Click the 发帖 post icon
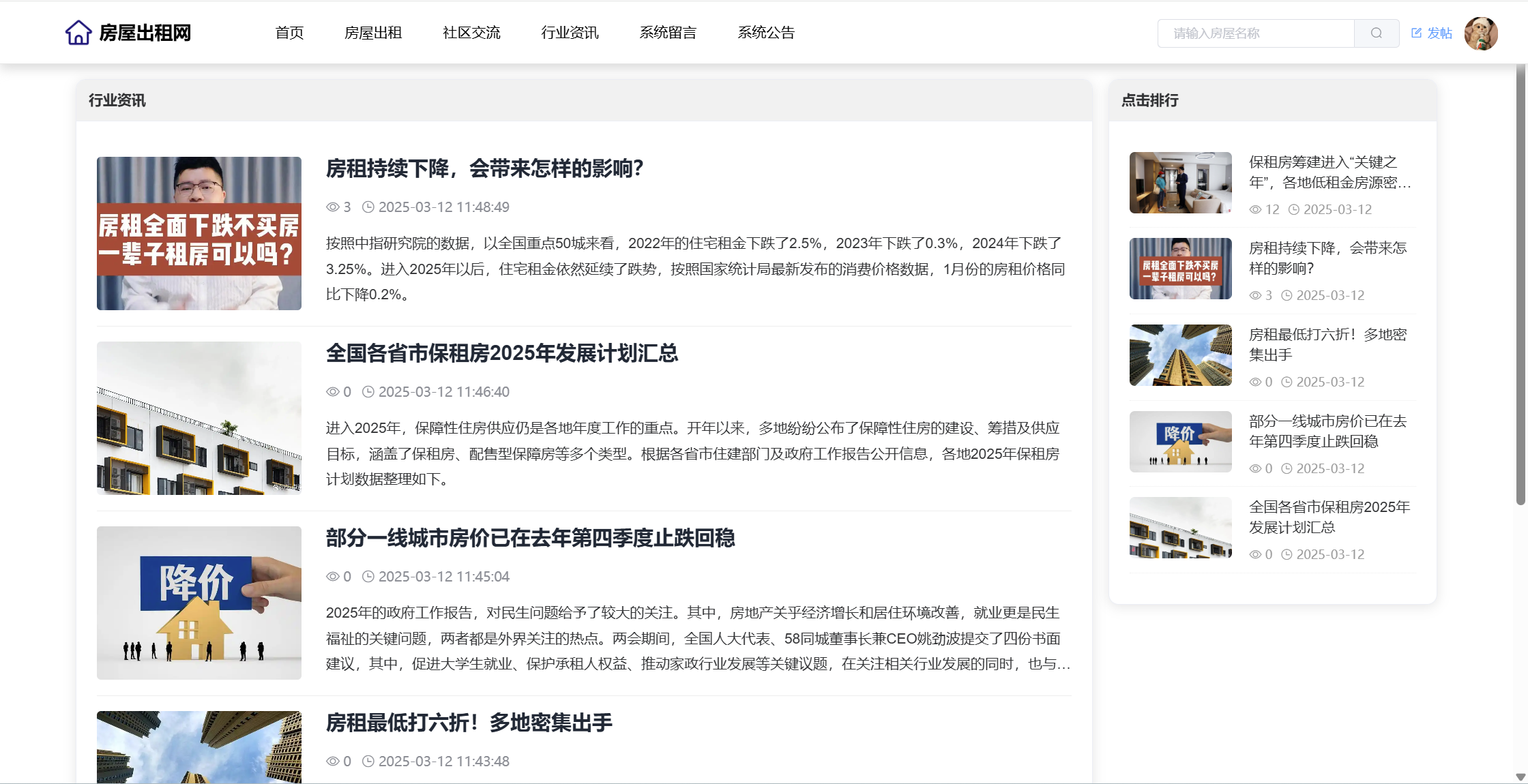1528x784 pixels. pyautogui.click(x=1417, y=33)
